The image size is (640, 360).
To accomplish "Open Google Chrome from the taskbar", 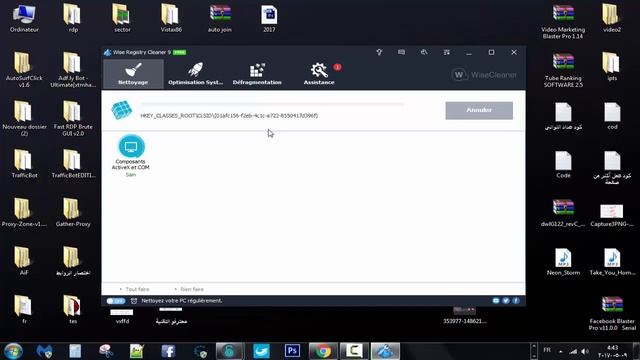I will 323,351.
